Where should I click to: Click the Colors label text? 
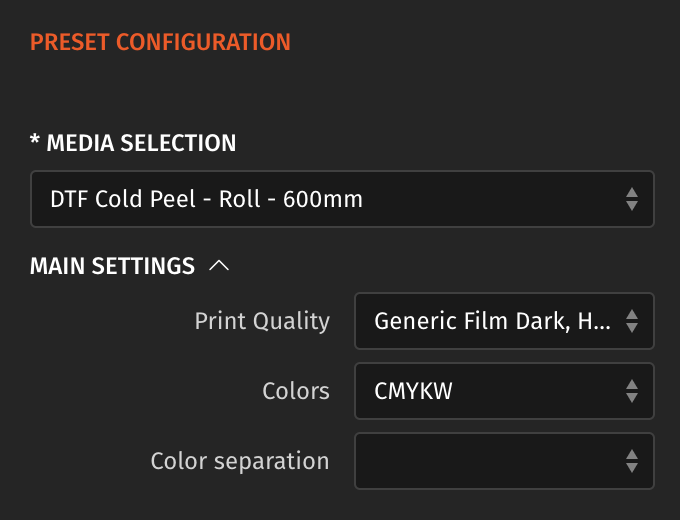pos(296,391)
